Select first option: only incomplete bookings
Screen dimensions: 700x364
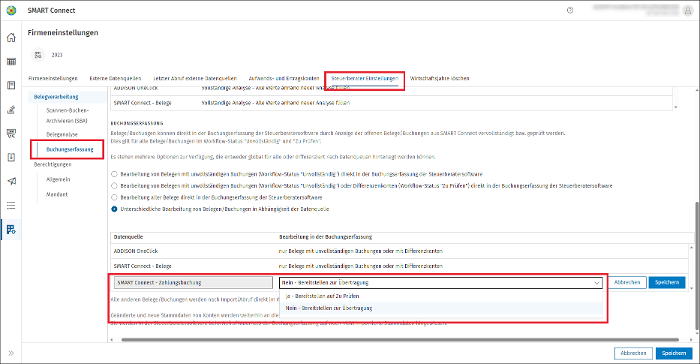pos(114,174)
